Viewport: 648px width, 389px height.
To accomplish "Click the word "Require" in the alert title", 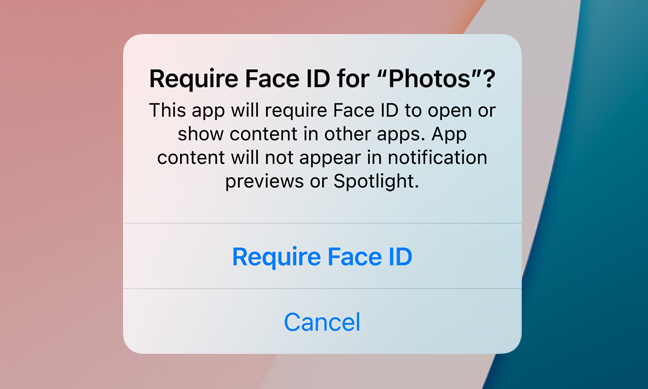I will pyautogui.click(x=193, y=79).
